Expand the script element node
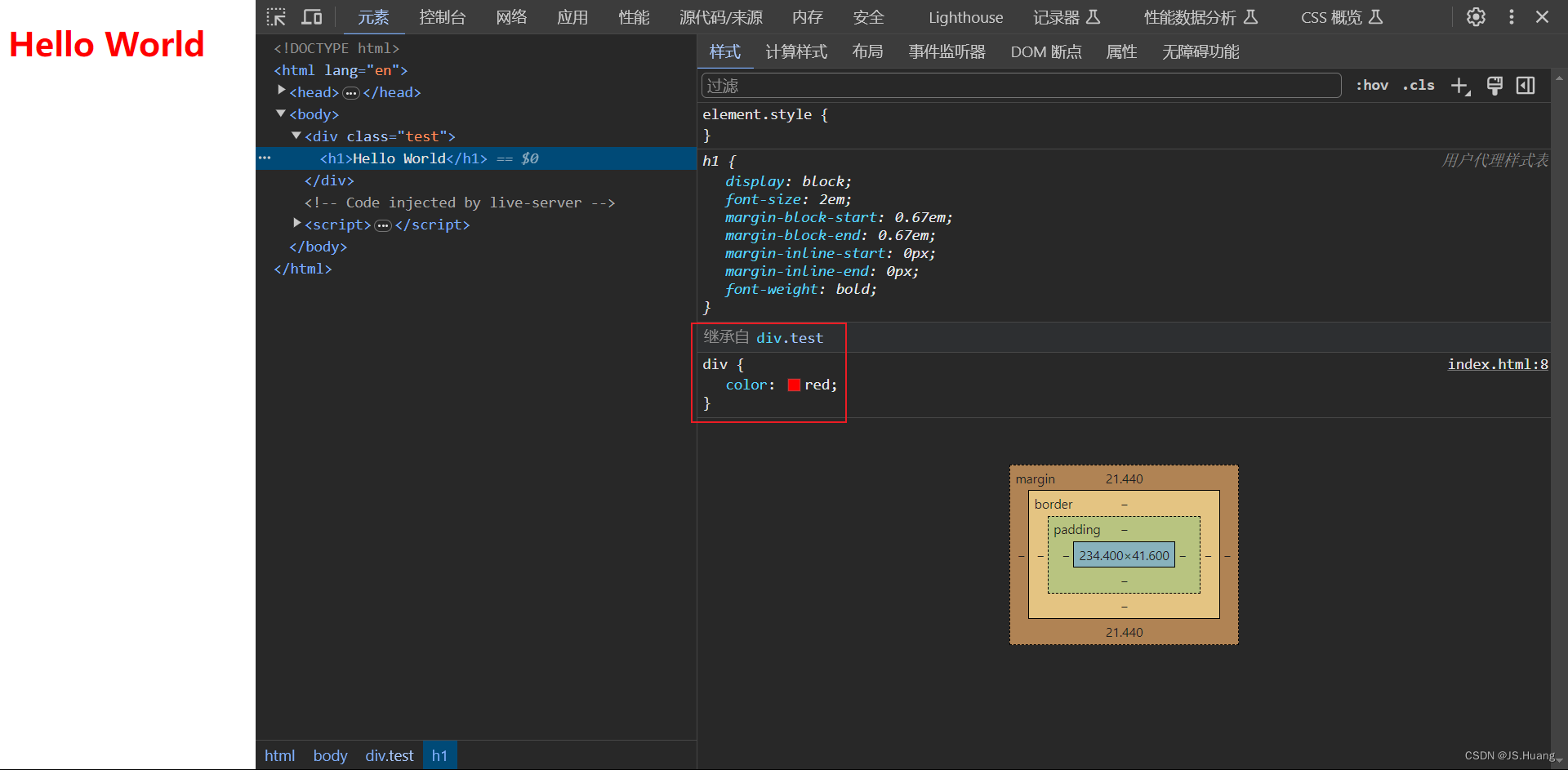The image size is (1568, 770). click(297, 223)
